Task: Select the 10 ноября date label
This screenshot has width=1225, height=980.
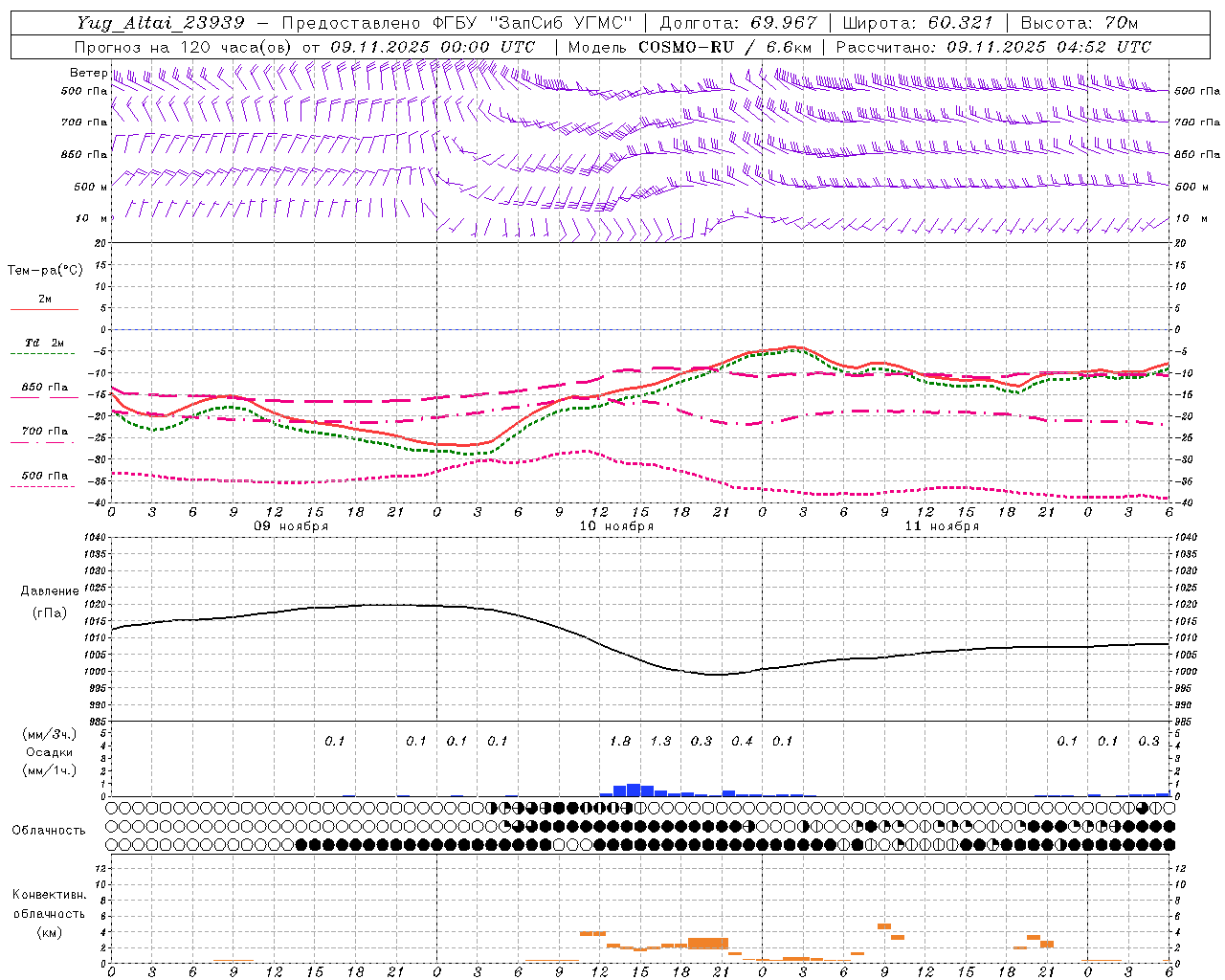Action: [616, 526]
